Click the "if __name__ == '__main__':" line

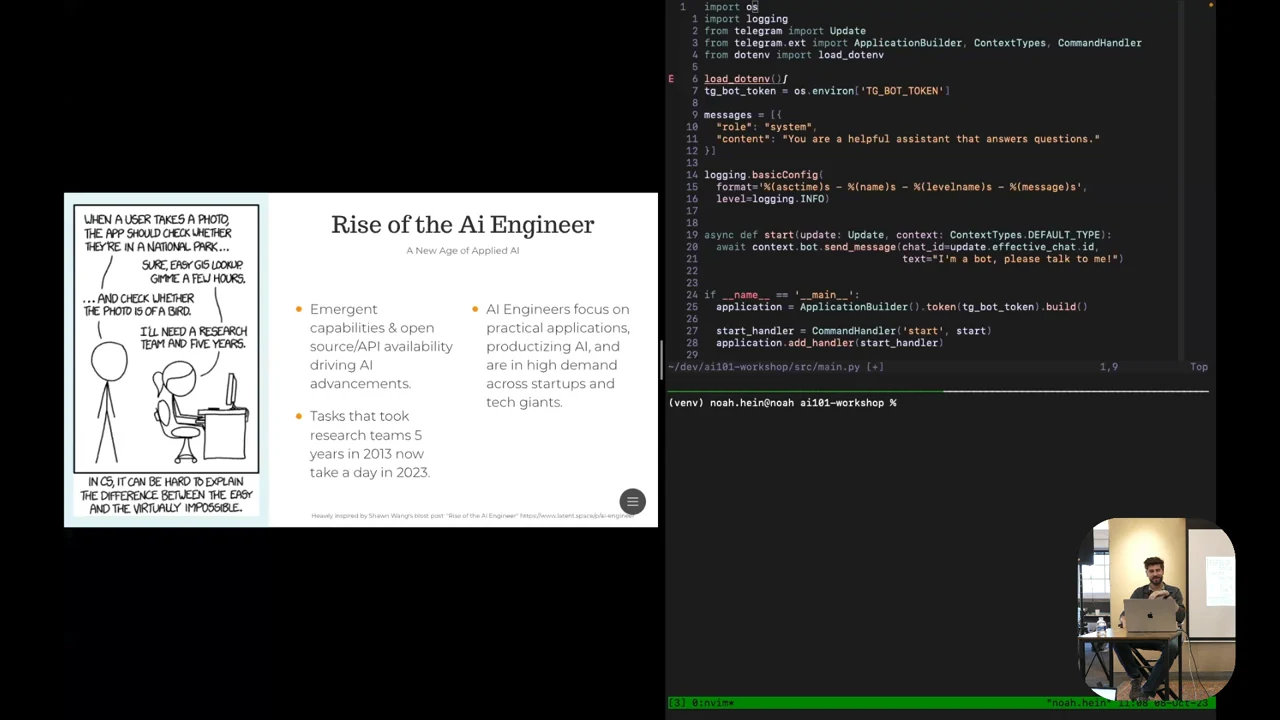[782, 295]
